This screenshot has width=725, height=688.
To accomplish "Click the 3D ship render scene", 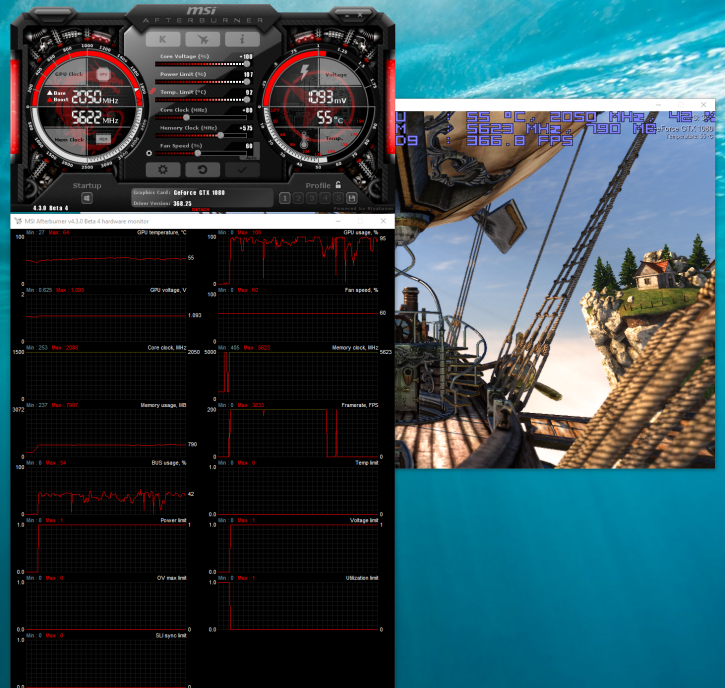I will (x=555, y=290).
